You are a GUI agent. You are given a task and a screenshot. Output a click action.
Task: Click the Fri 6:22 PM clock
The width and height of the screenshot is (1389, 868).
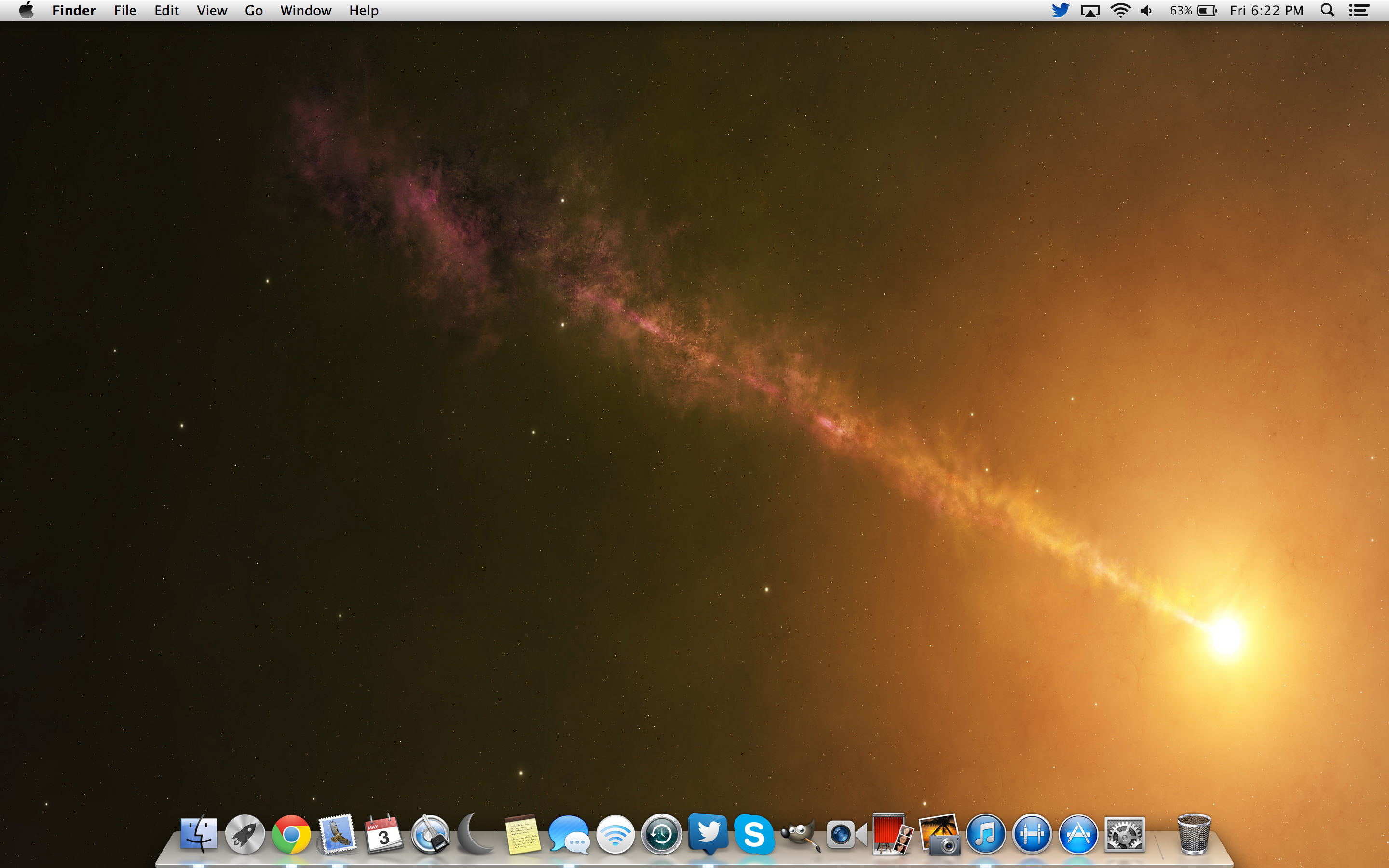[x=1266, y=10]
